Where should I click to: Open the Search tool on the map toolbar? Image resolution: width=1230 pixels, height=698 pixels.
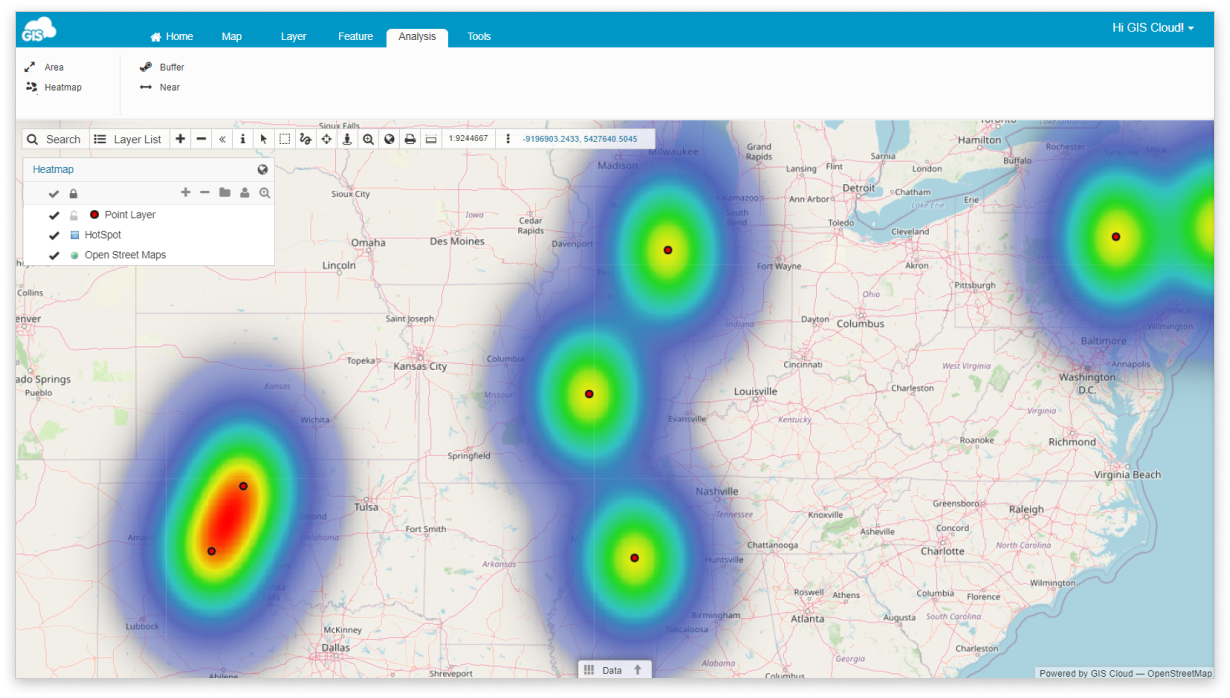pyautogui.click(x=54, y=139)
